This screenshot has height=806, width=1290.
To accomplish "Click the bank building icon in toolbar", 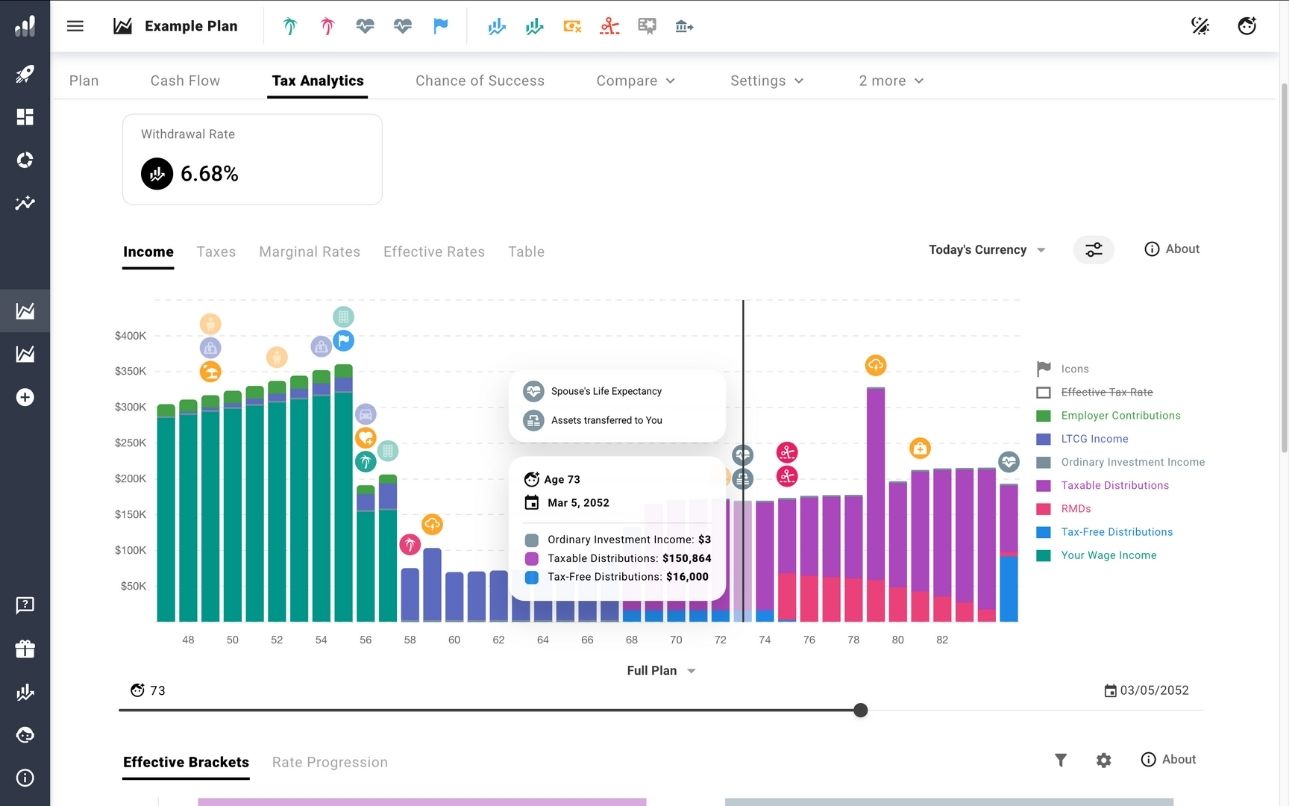I will (x=684, y=26).
